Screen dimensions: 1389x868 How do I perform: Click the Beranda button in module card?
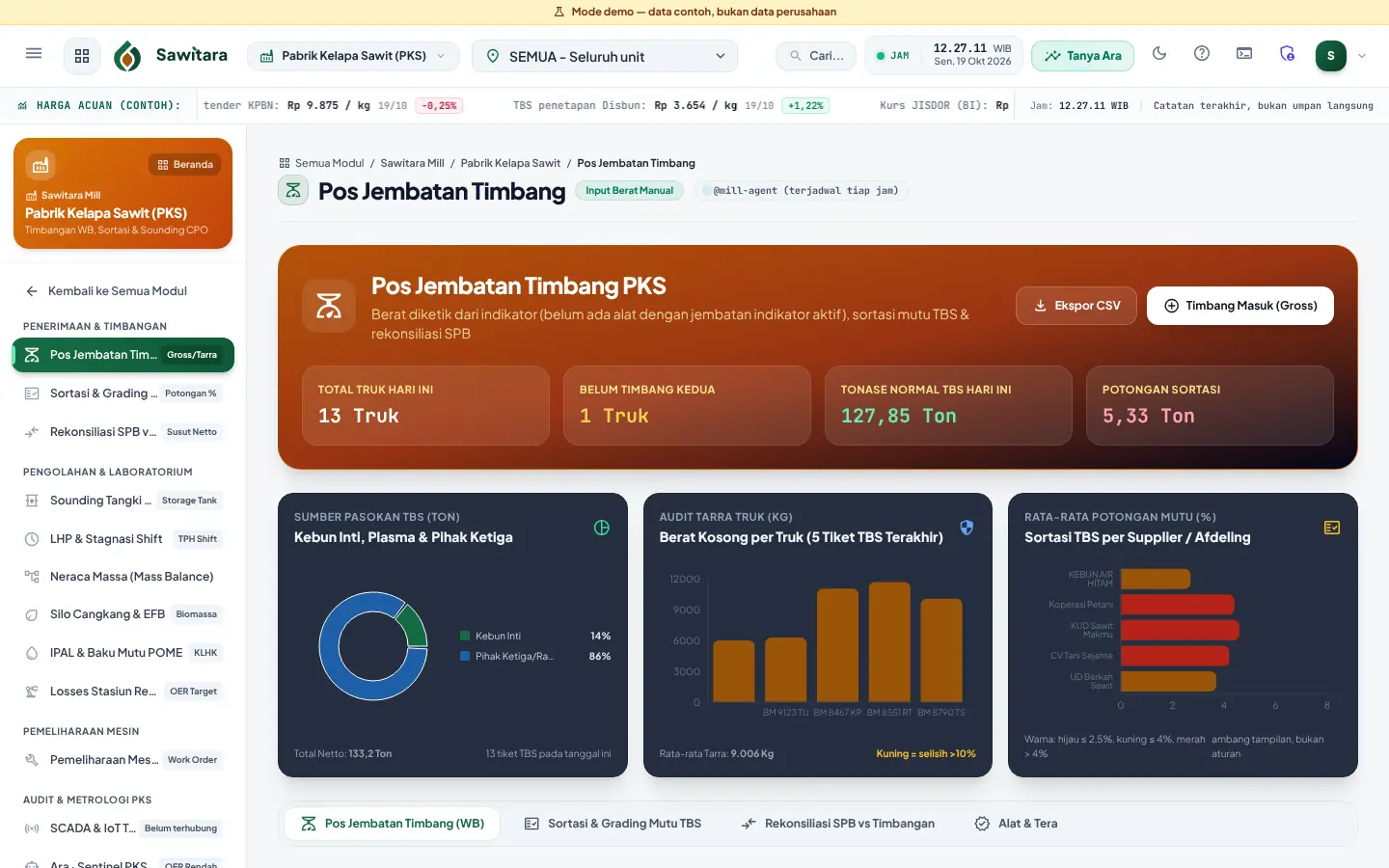(x=185, y=165)
